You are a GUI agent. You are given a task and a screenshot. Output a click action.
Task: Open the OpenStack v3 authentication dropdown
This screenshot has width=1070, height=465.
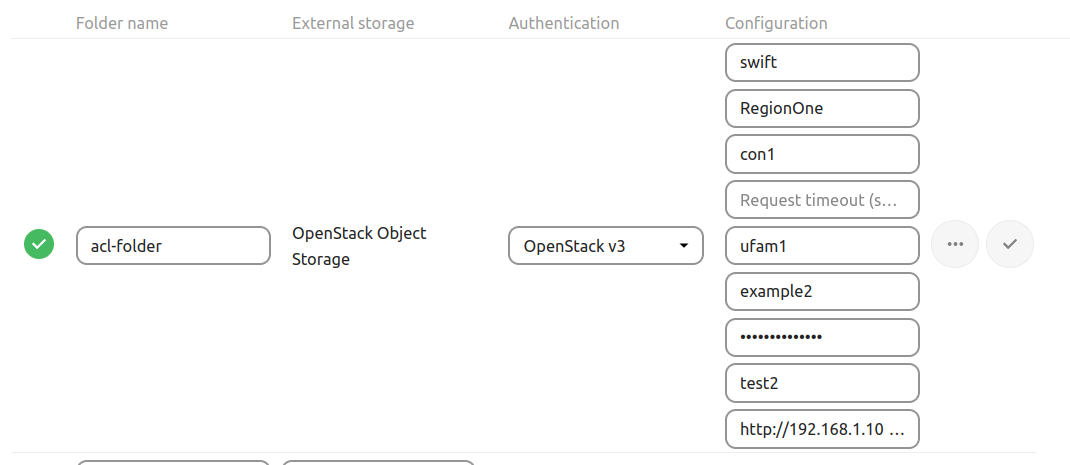pos(606,245)
